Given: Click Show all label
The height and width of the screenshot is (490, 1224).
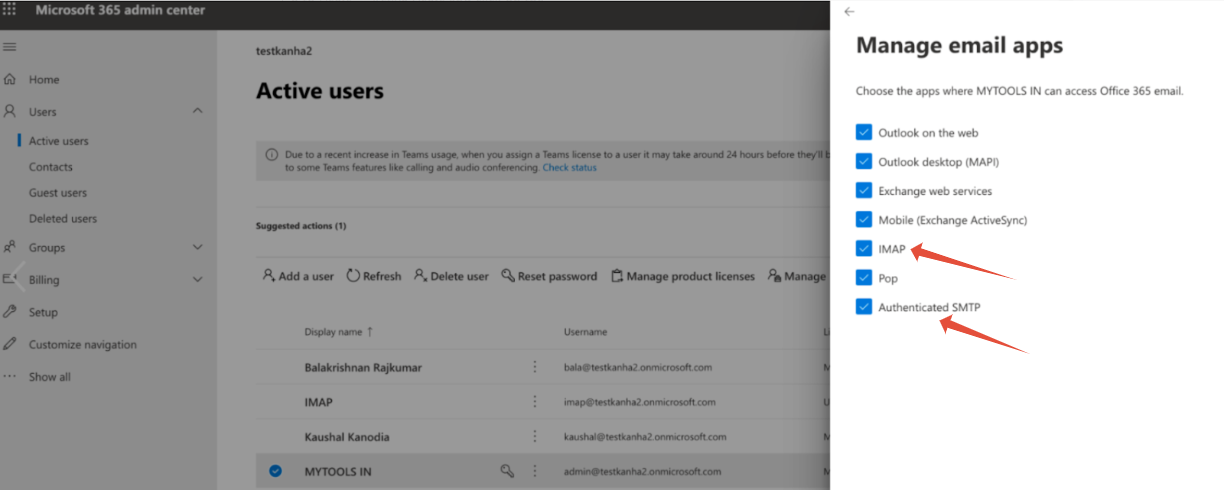Looking at the screenshot, I should coord(50,377).
